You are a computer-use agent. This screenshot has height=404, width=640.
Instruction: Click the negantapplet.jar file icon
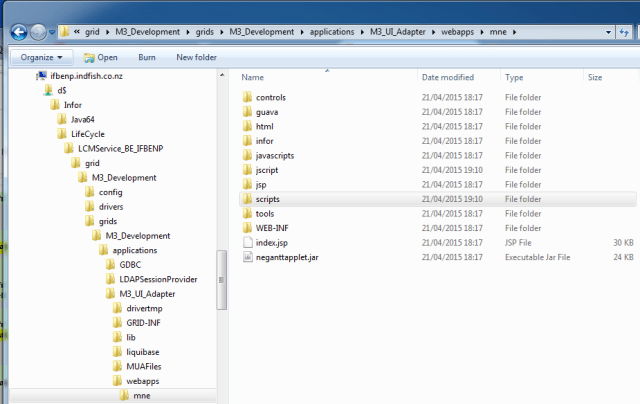pos(247,257)
